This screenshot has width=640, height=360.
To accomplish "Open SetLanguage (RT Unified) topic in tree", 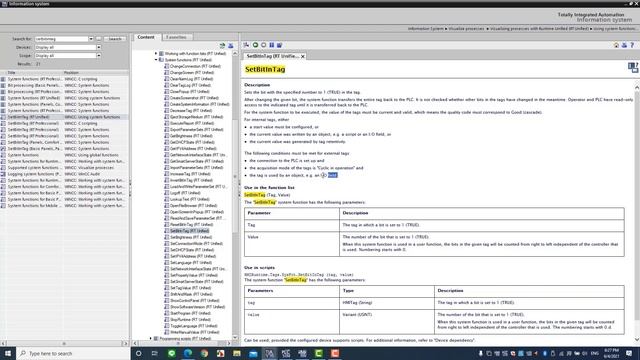I will point(192,262).
